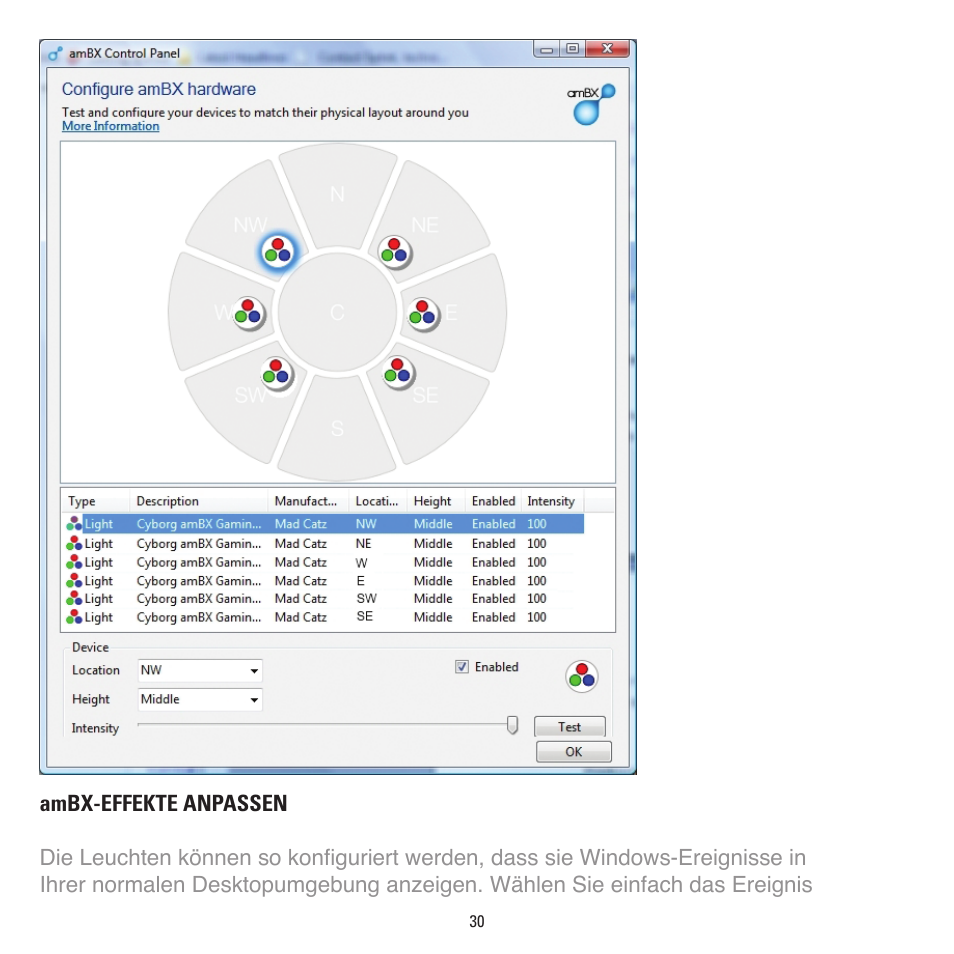Viewport: 954px width, 954px height.
Task: Select the N segment of the compass
Action: point(338,195)
